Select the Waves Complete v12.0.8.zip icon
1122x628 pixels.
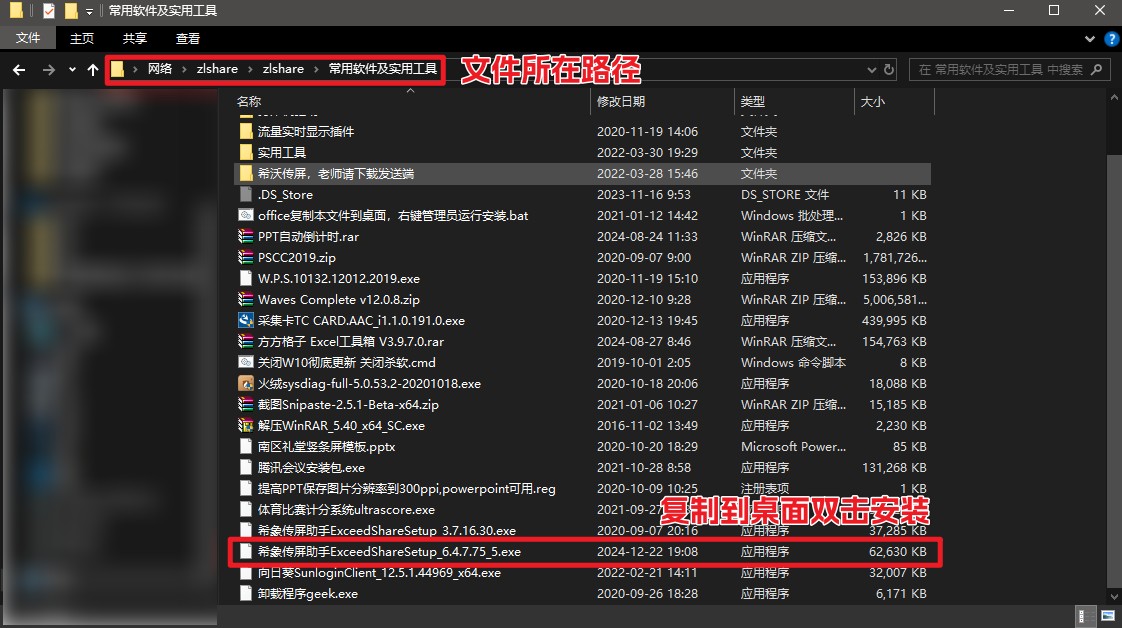tap(245, 299)
